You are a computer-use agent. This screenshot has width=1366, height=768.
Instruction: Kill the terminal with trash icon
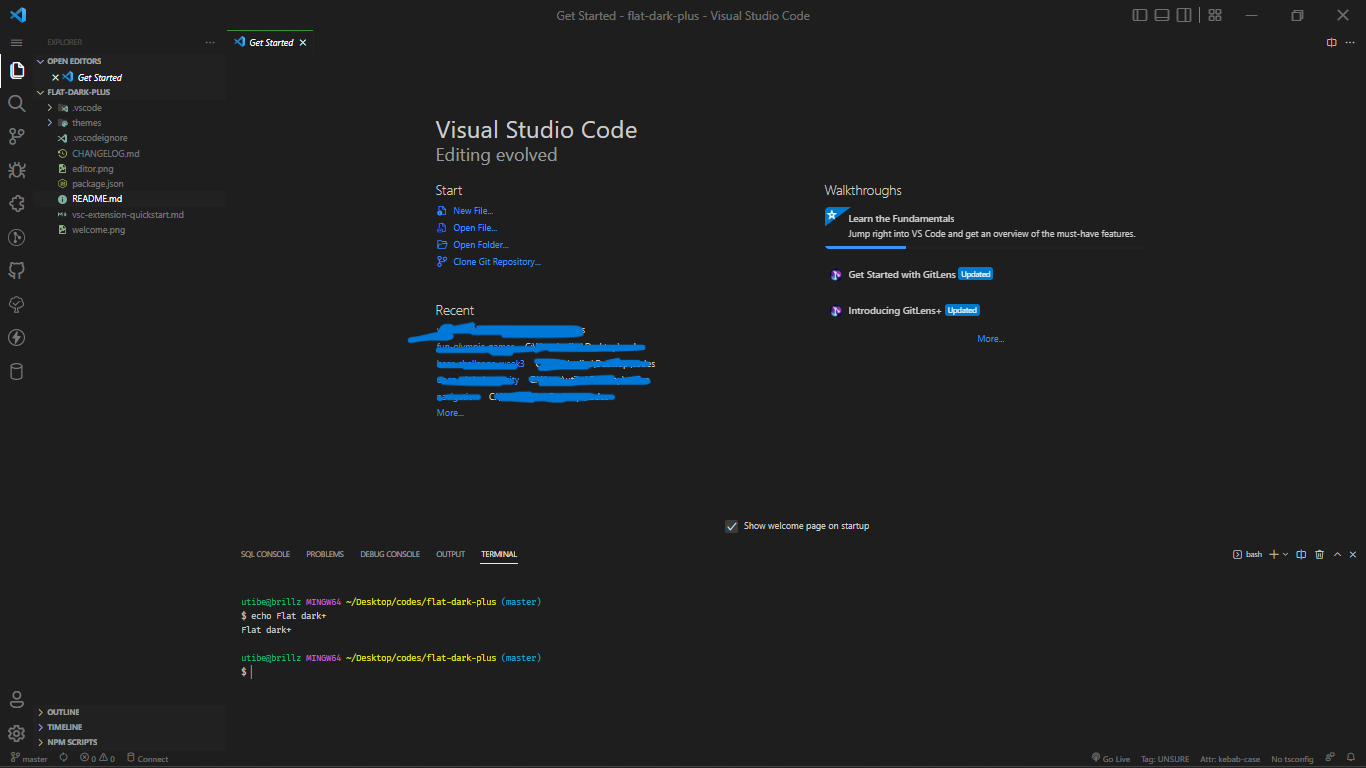pyautogui.click(x=1319, y=554)
